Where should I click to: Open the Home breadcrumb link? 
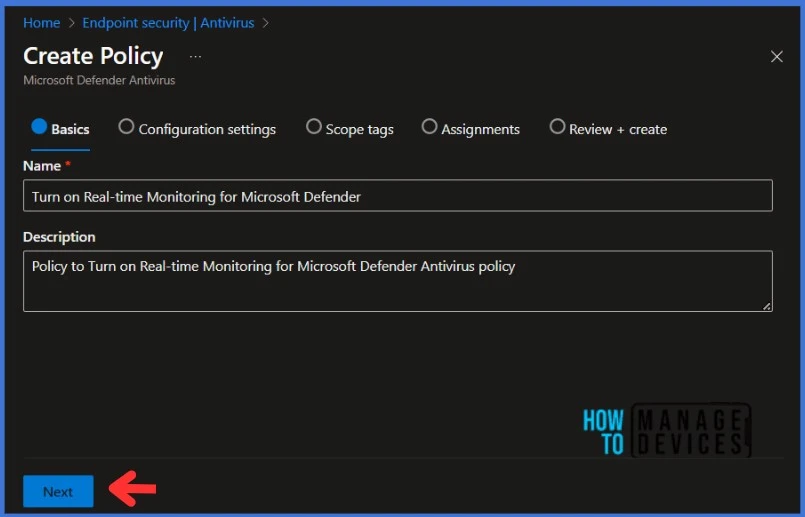point(42,23)
